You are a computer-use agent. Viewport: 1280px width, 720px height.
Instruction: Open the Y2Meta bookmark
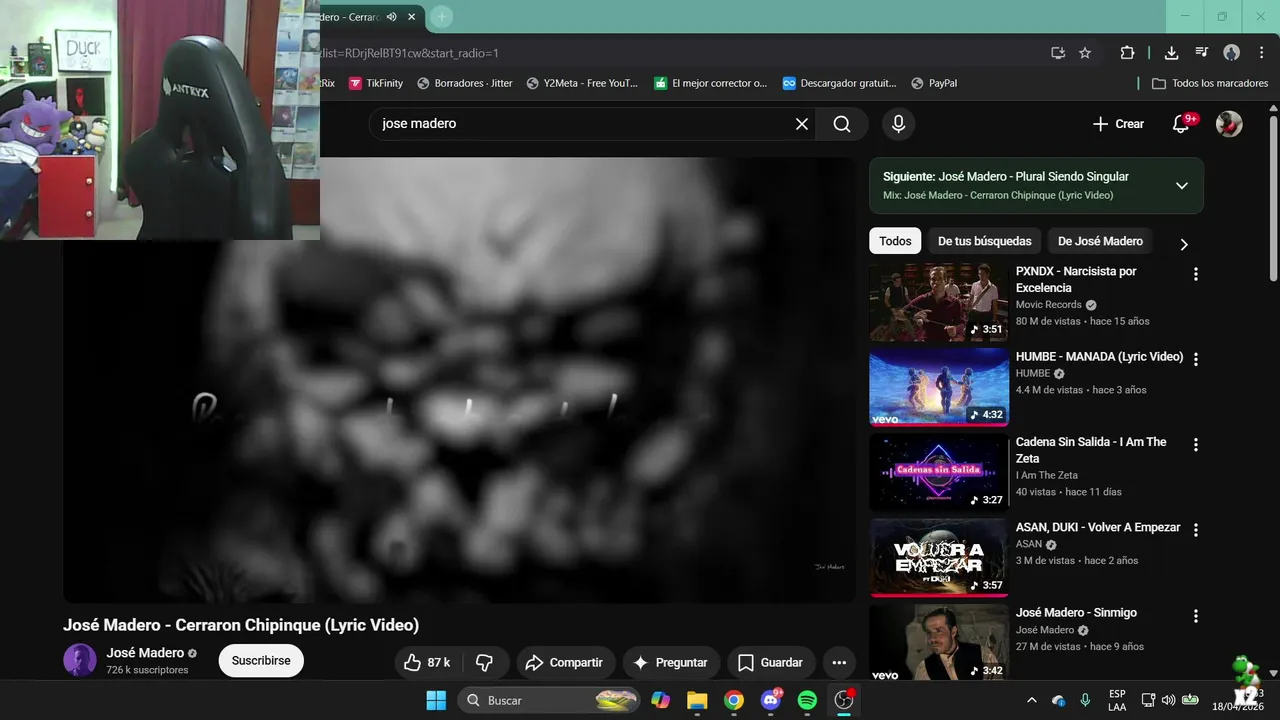582,83
